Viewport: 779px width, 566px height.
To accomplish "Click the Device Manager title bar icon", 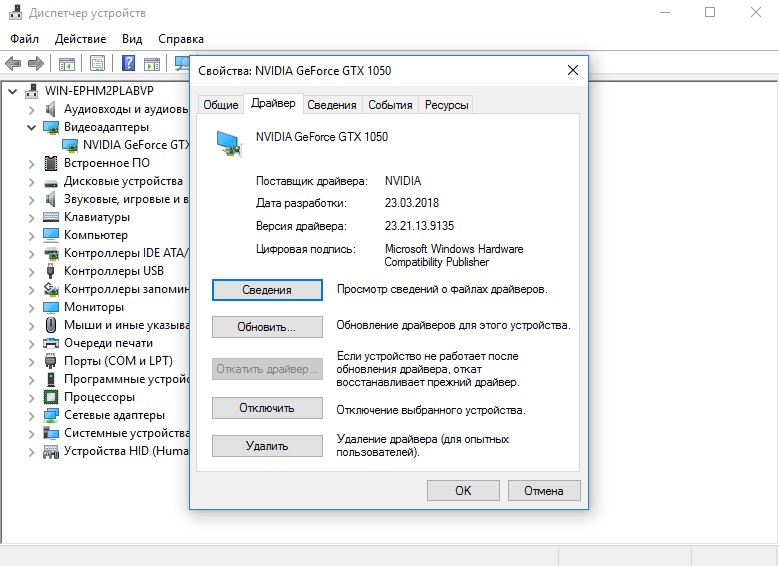I will coord(16,12).
